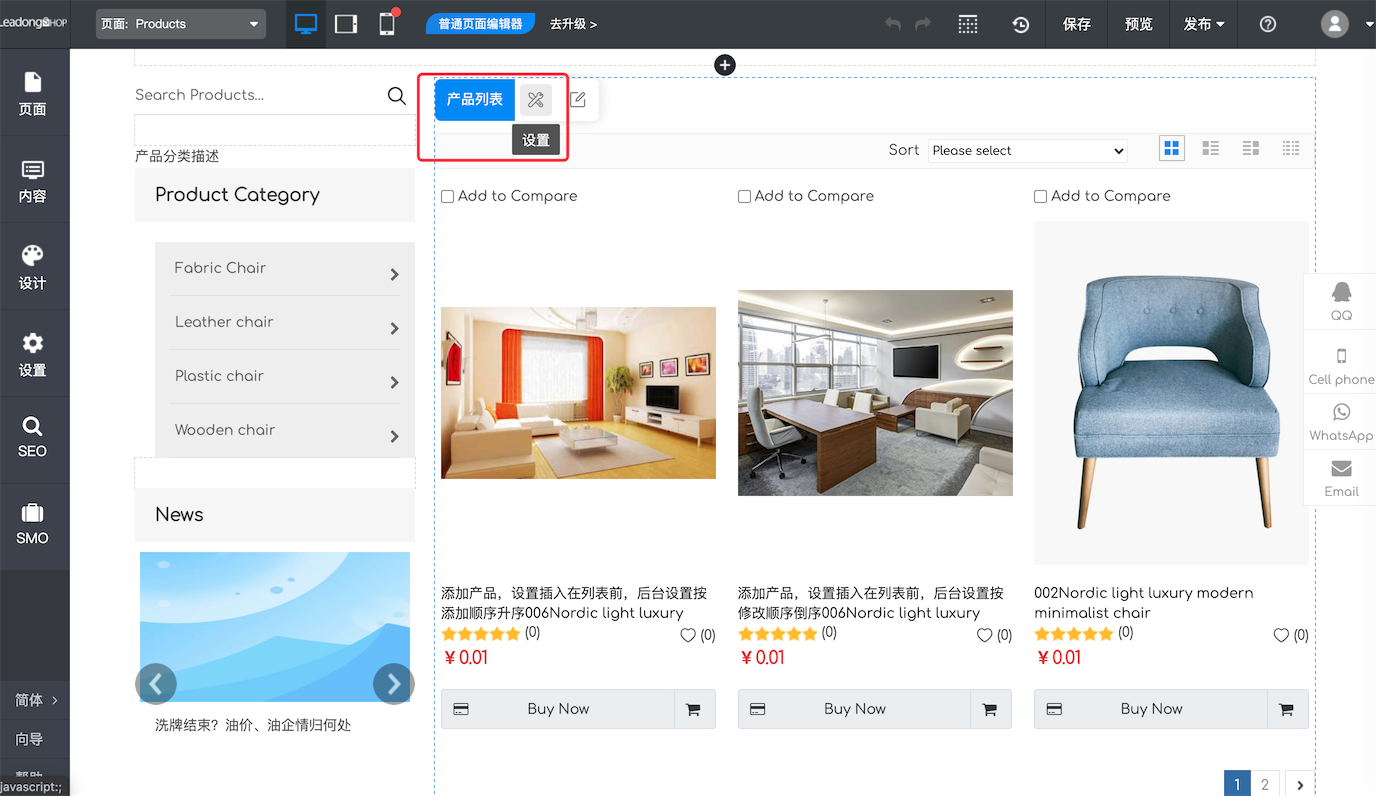Click the Search Products input field
1376x796 pixels.
(255, 95)
